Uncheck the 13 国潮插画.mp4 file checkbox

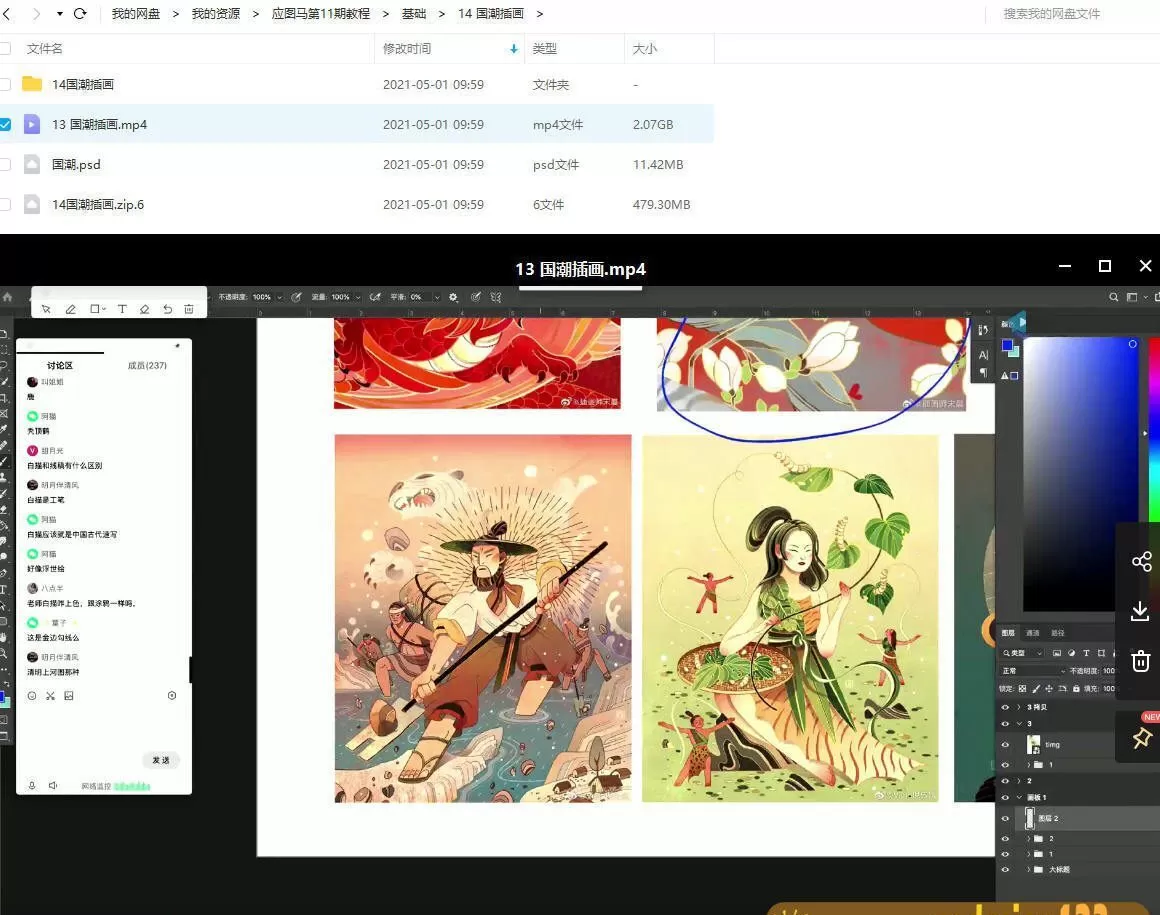point(6,124)
